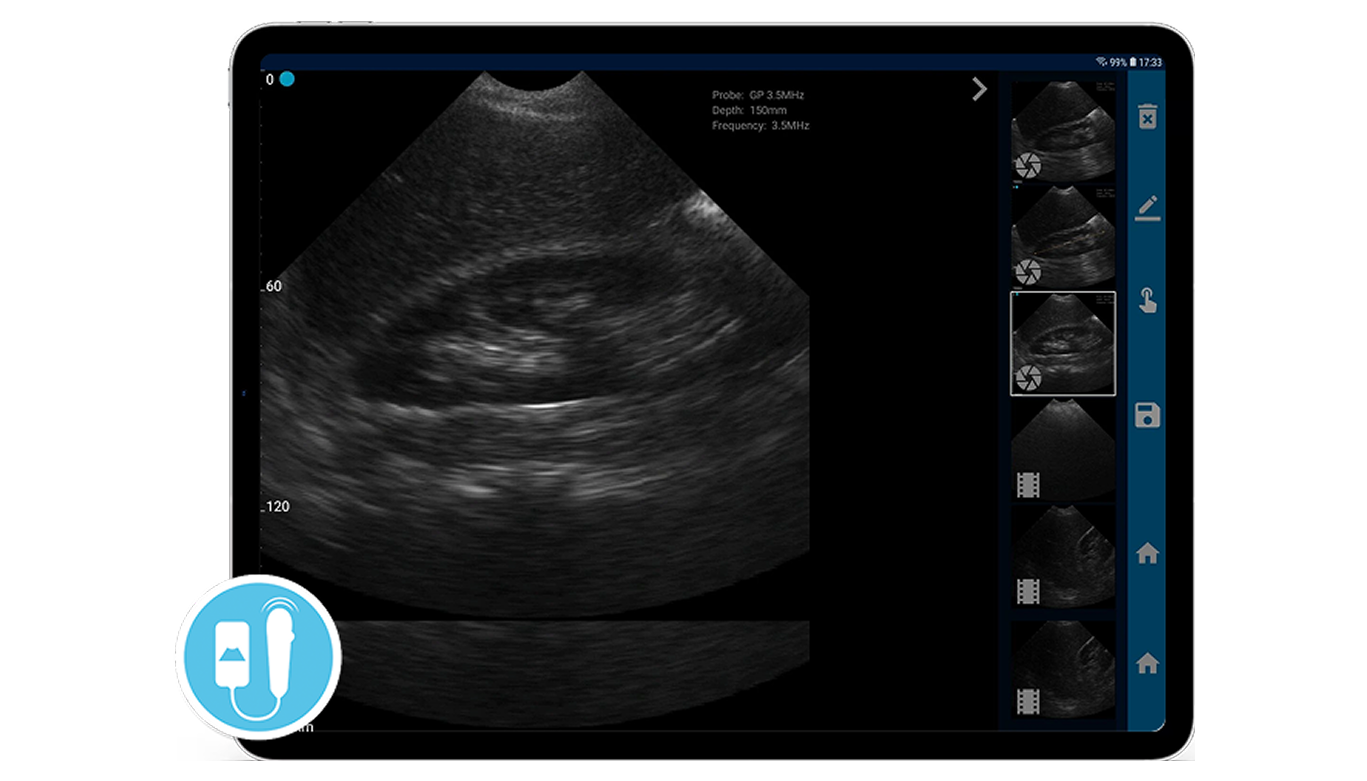Select the pencil annotate tool
The height and width of the screenshot is (781, 1367).
click(x=1147, y=209)
